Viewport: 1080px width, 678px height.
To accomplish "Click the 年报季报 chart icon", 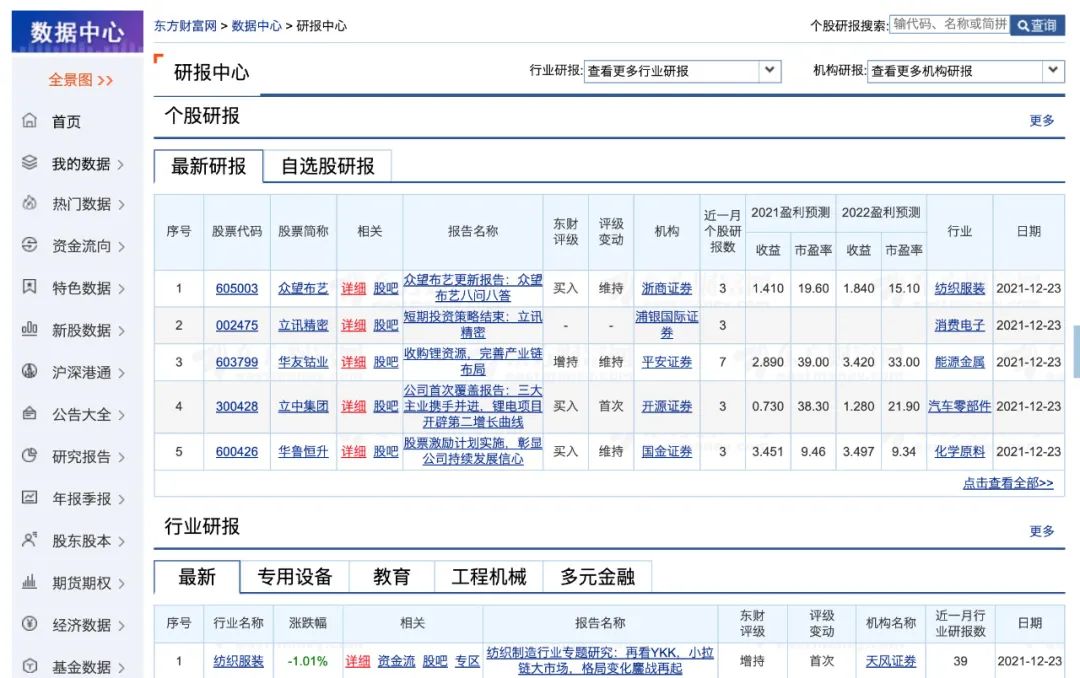I will click(x=30, y=497).
